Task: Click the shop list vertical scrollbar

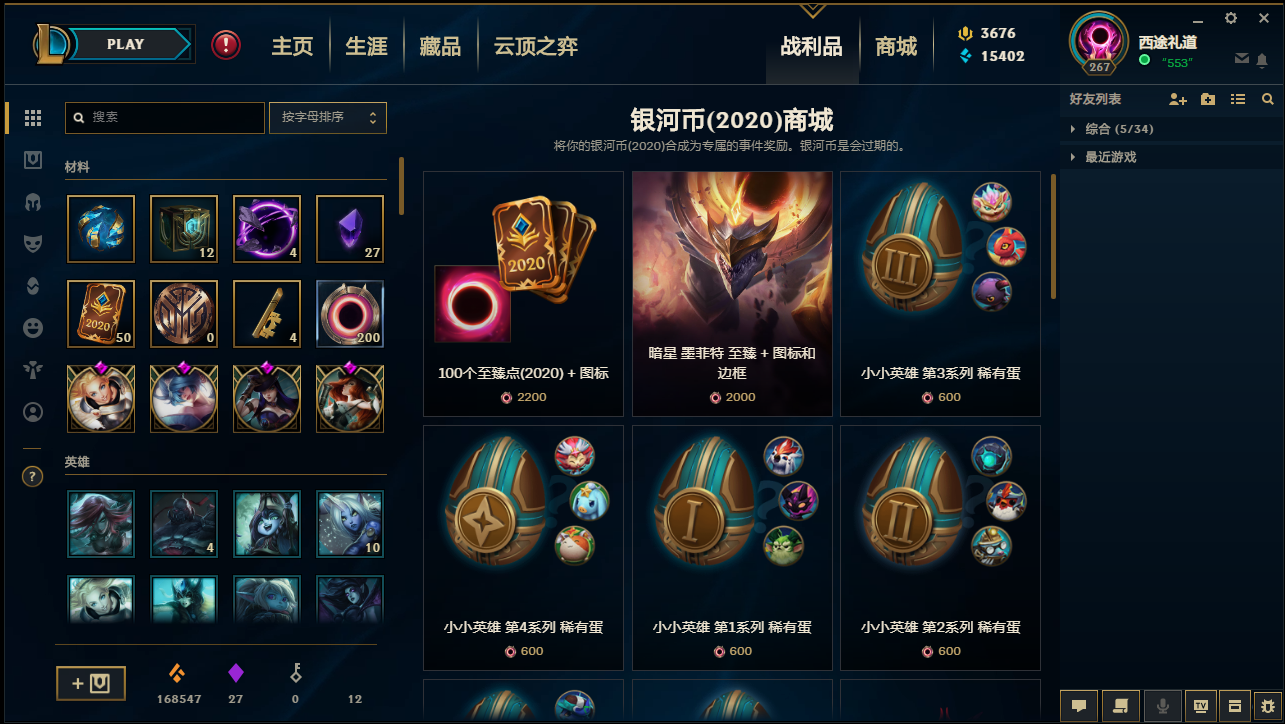Action: click(1053, 237)
